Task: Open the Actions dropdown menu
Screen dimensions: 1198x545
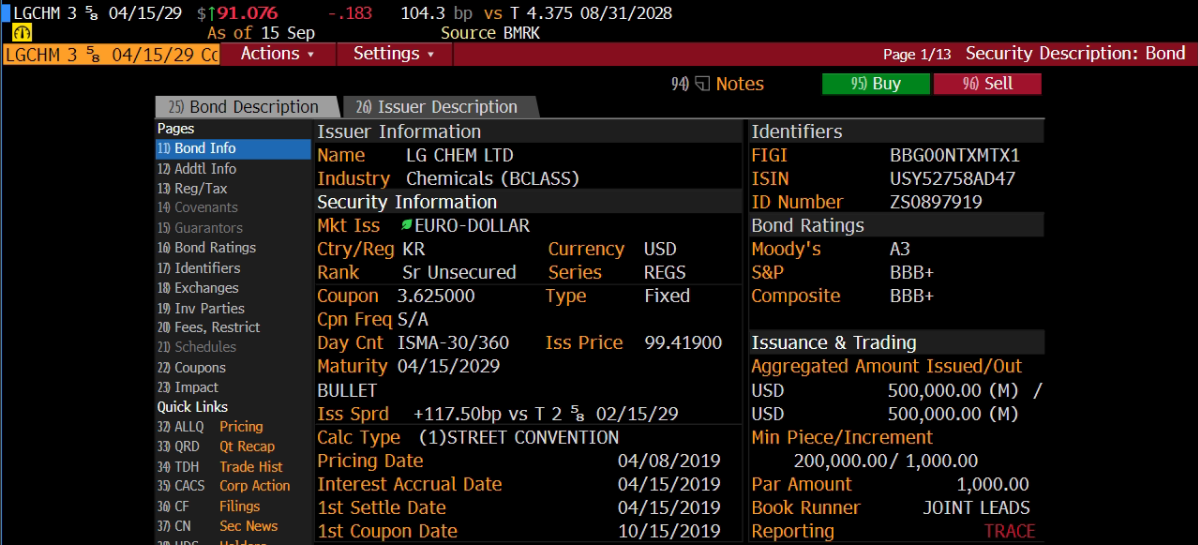Action: (x=278, y=54)
